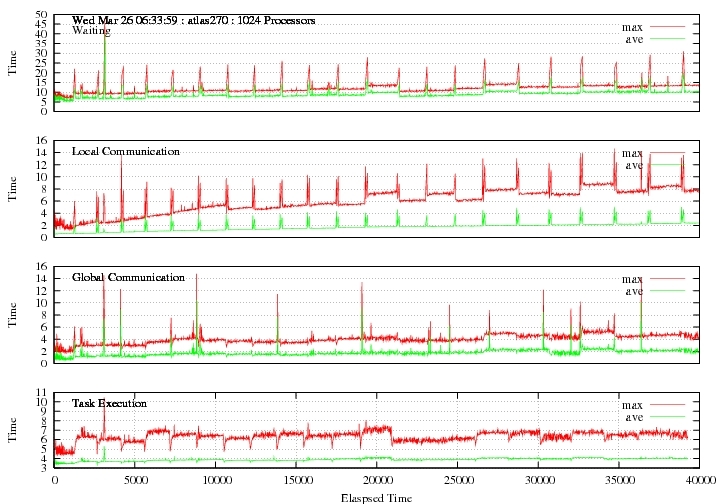Viewport: 720px width, 504px height.
Task: Click the red max line sample in Global Communication legend
Action: tap(667, 279)
